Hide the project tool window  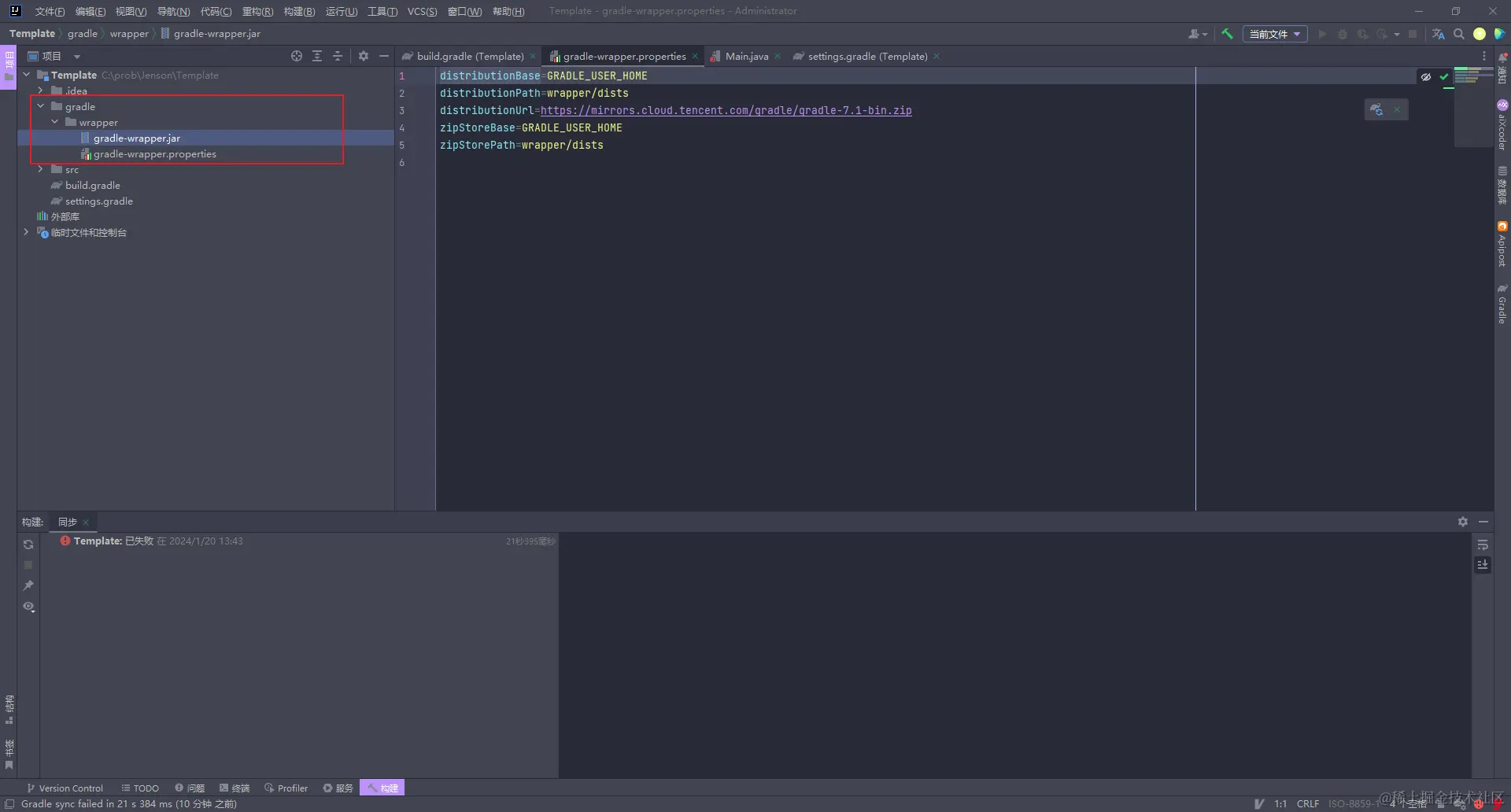384,56
